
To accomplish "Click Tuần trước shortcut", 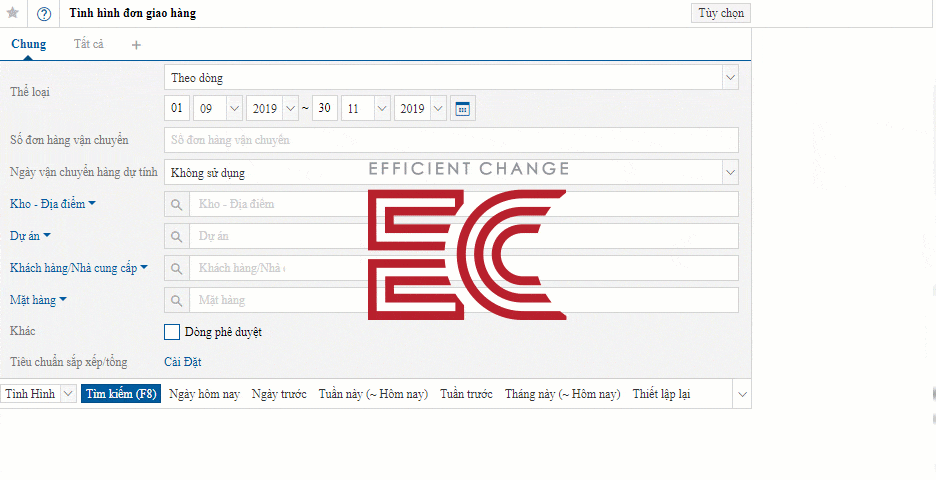I will coord(466,394).
